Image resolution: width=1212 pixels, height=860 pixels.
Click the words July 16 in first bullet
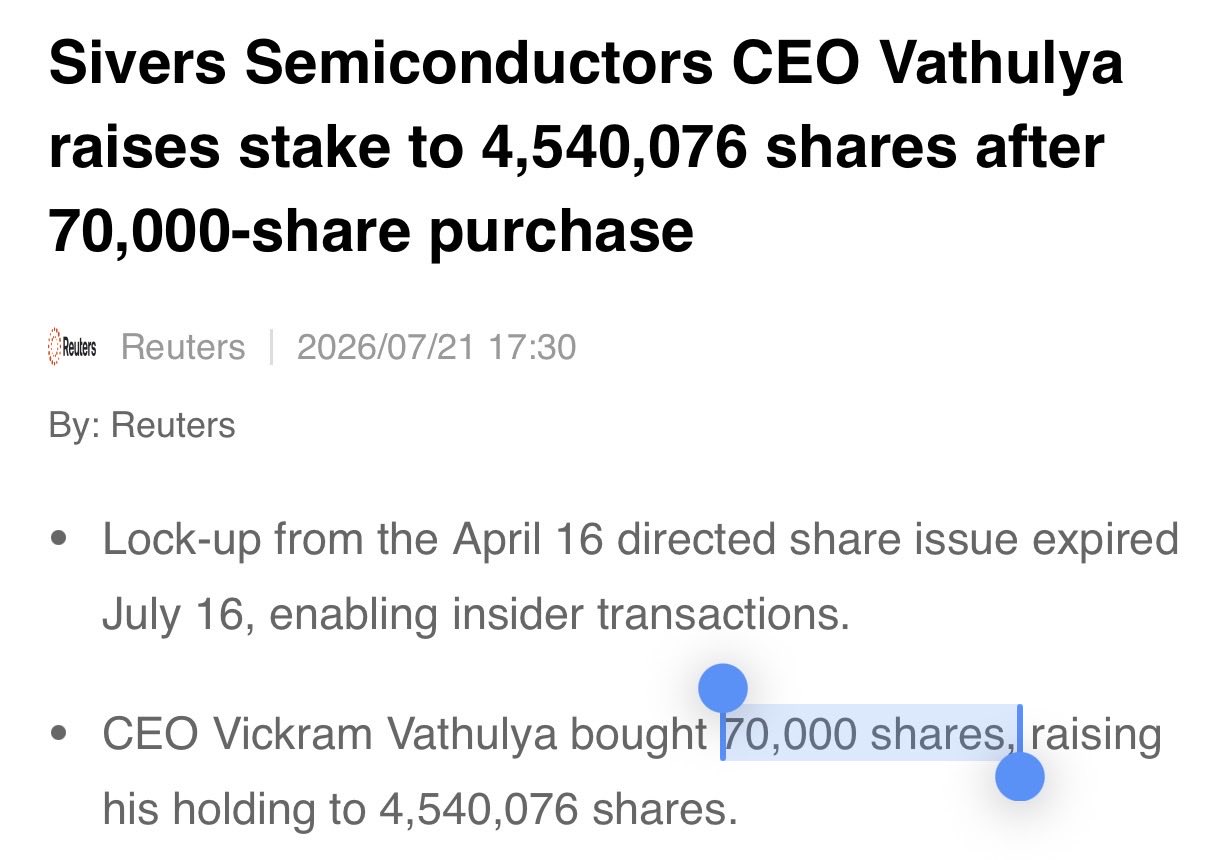173,614
